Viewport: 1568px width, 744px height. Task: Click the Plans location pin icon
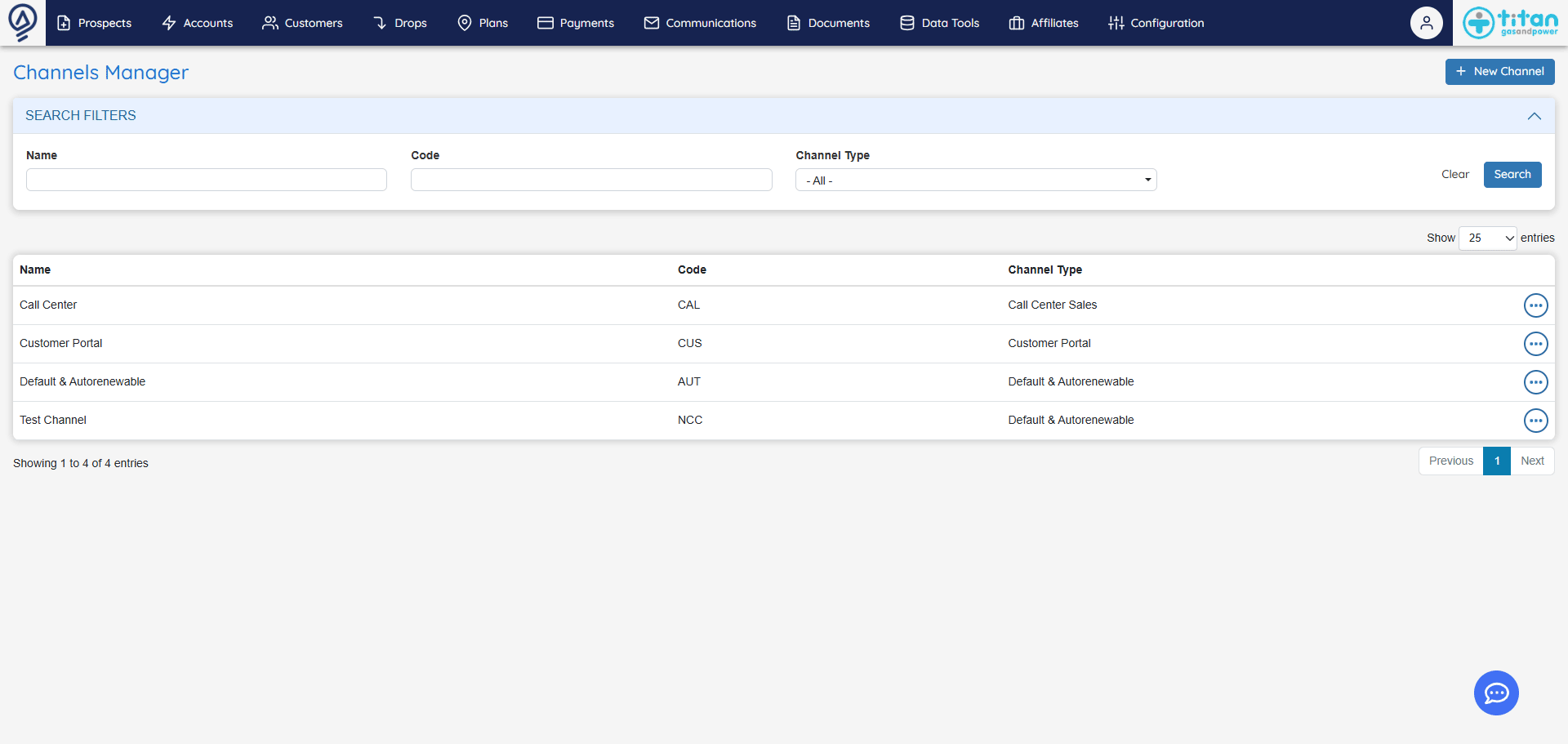click(465, 23)
